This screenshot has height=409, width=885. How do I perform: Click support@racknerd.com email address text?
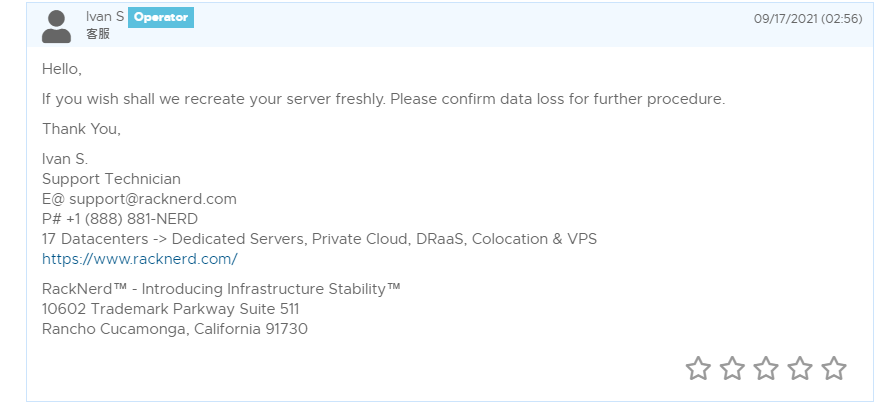(153, 199)
